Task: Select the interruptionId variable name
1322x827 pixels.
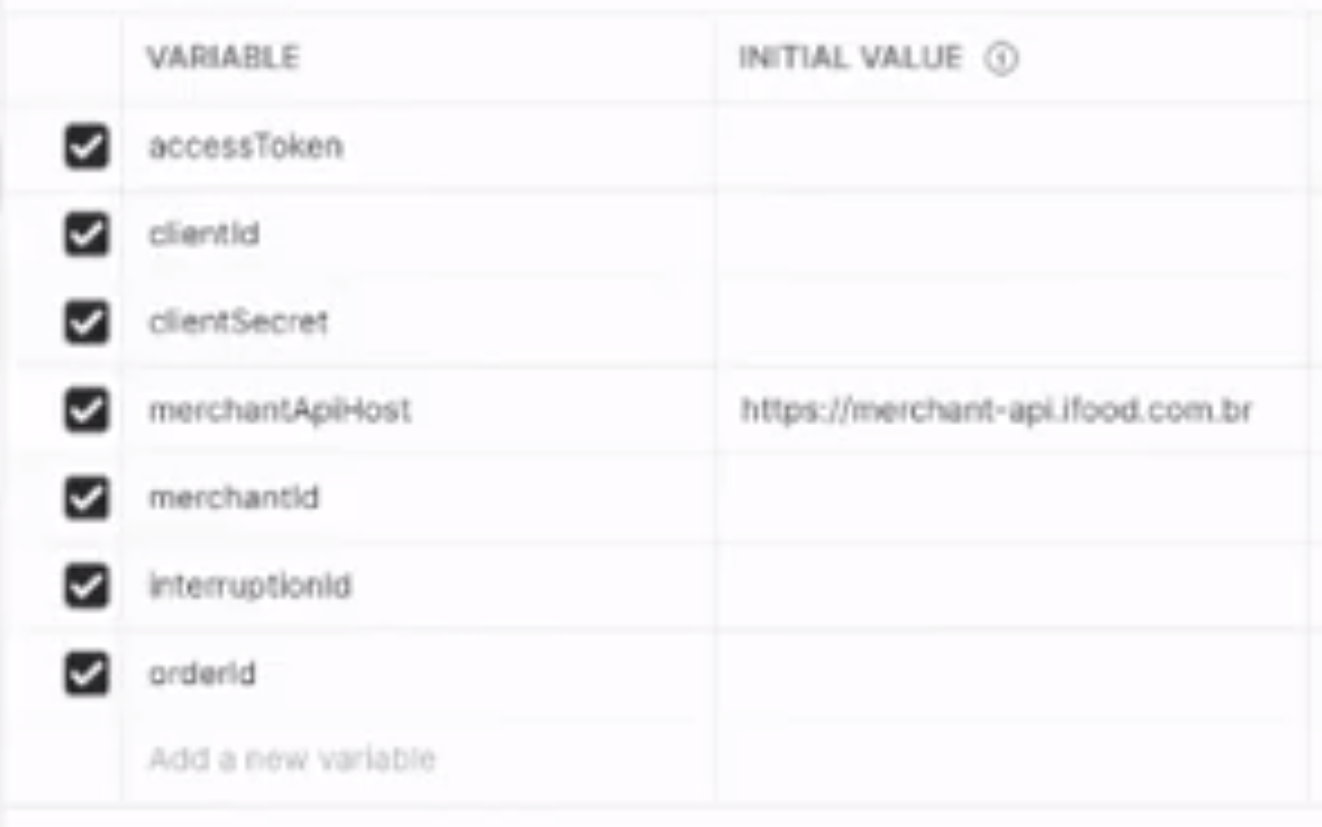Action: 250,586
